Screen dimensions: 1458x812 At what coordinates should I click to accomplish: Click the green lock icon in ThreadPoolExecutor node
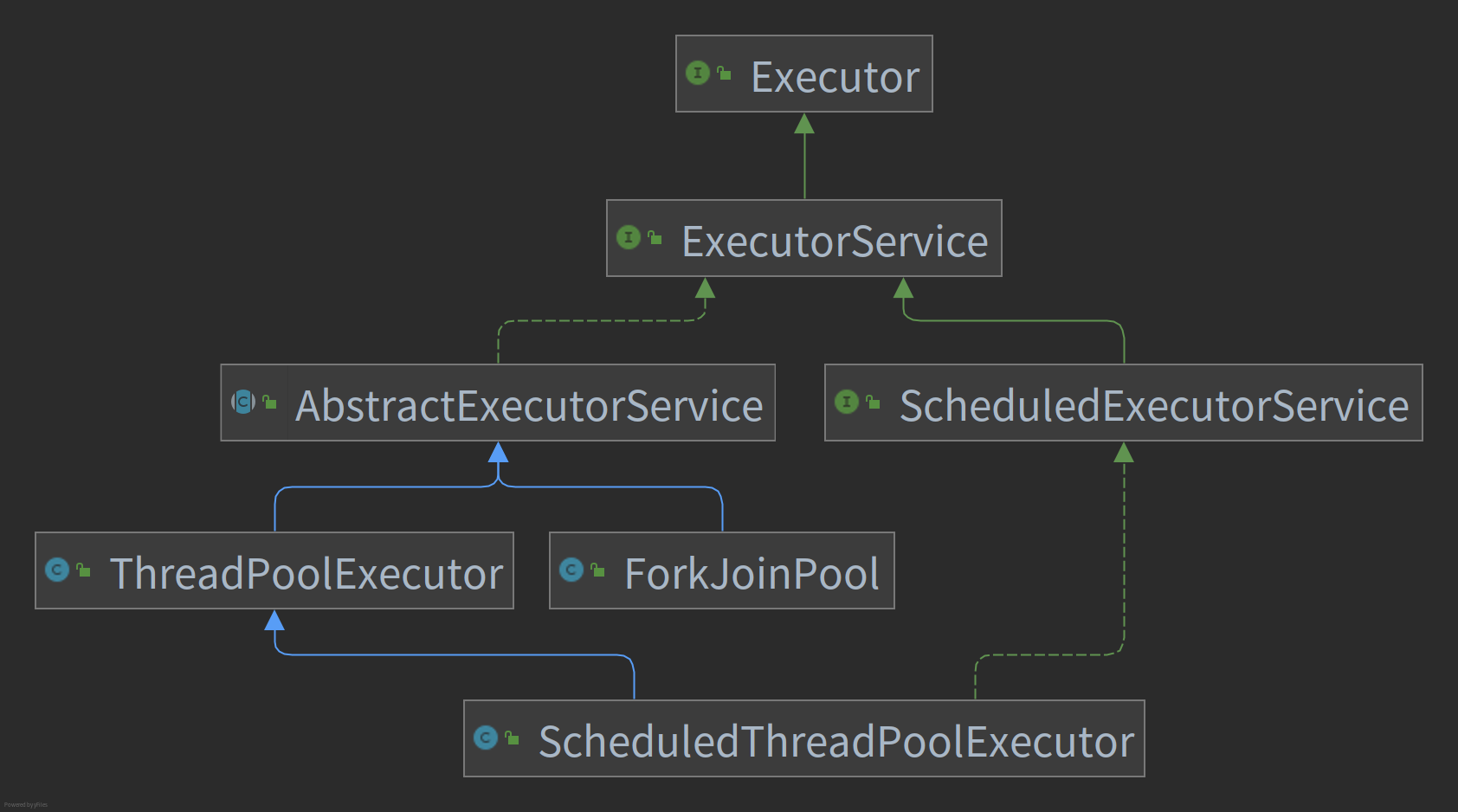tap(83, 570)
